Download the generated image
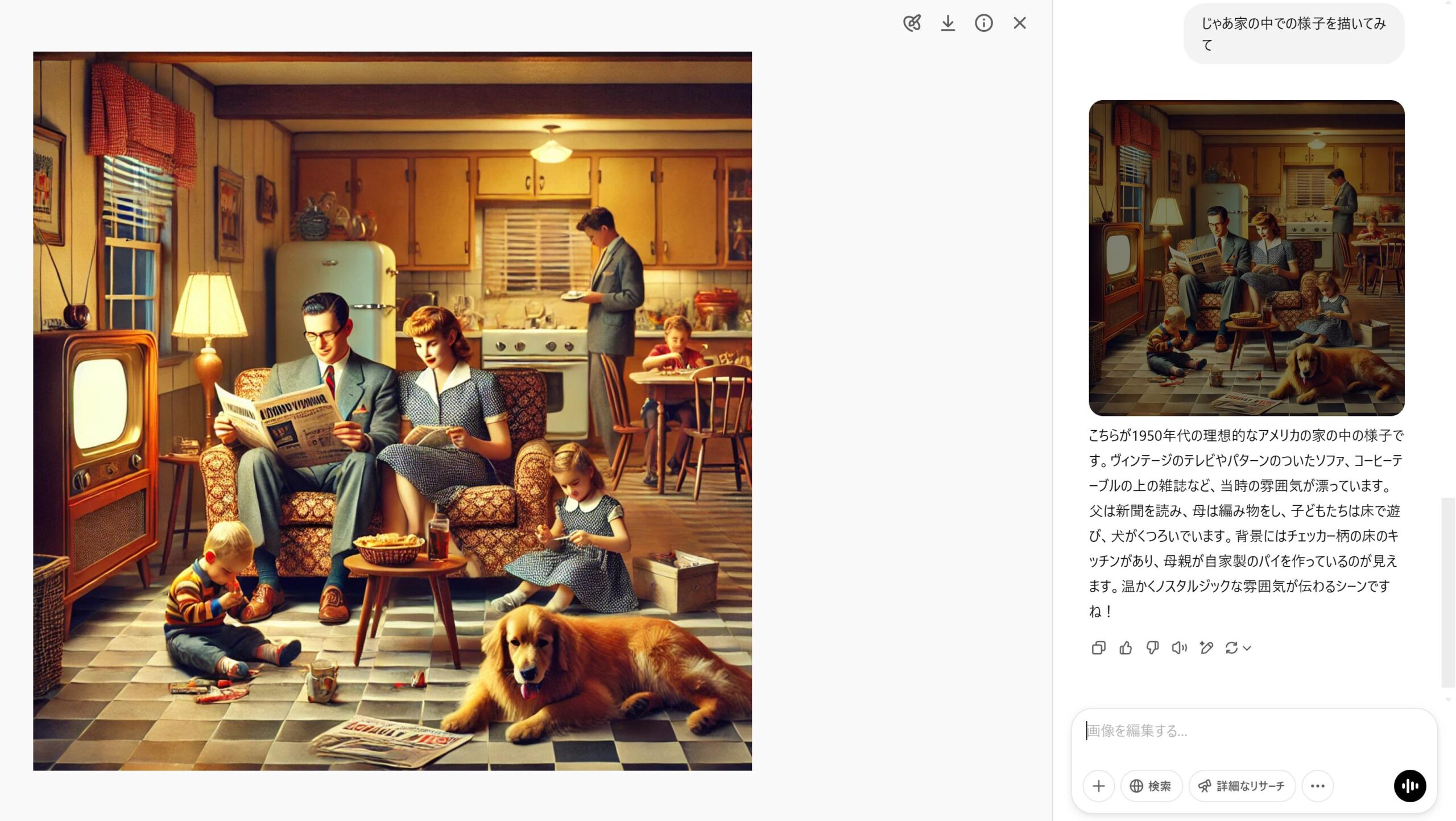 [x=948, y=23]
